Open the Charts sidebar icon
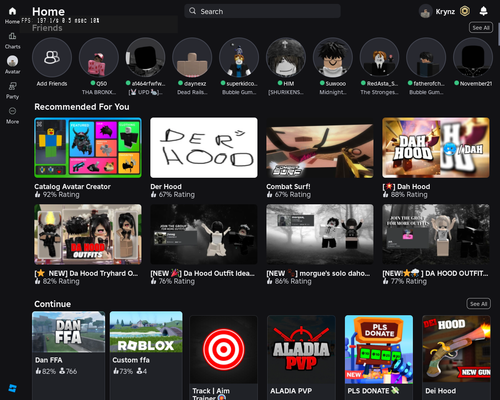 click(x=12, y=36)
